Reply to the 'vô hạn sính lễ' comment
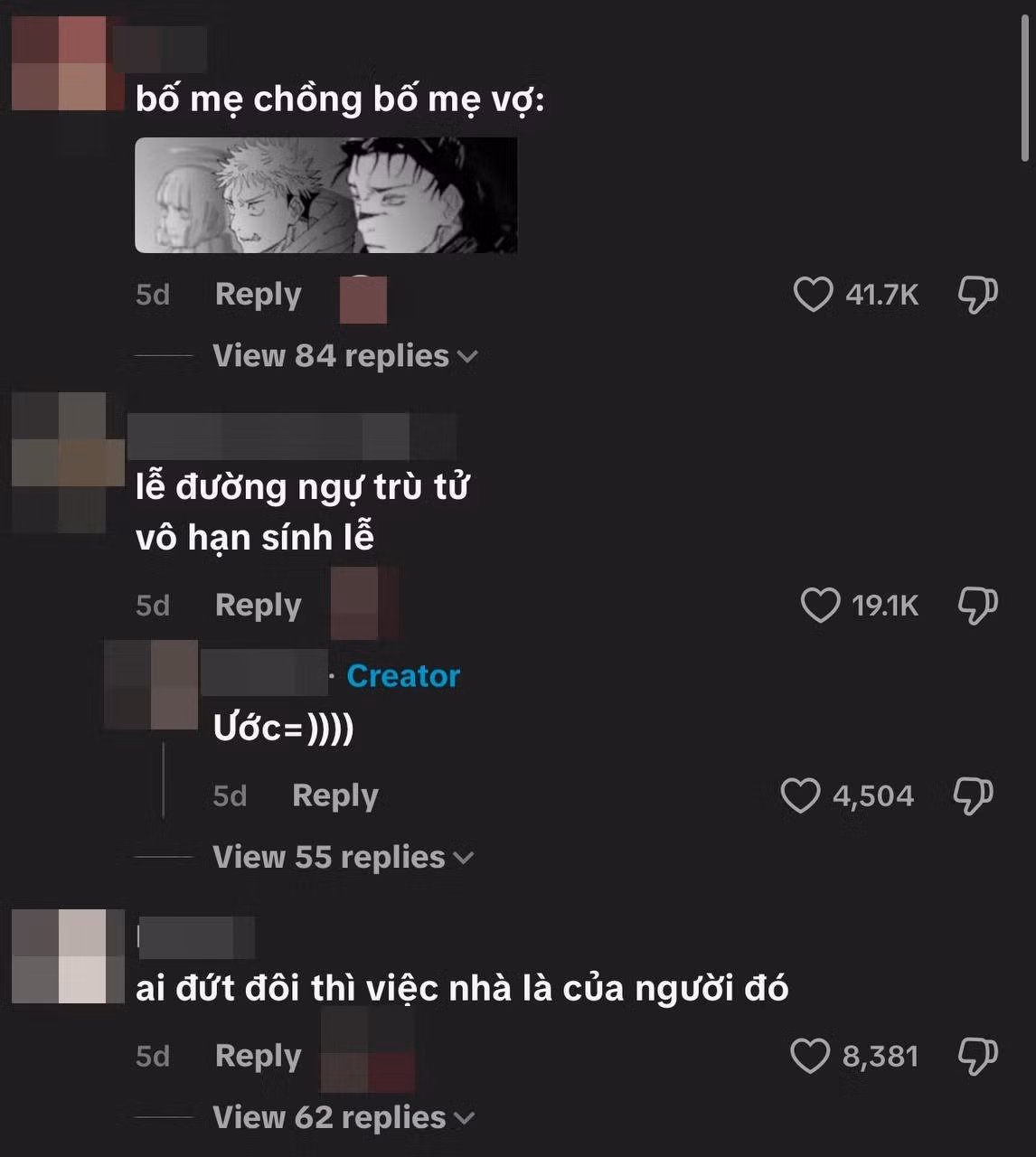Screen dimensions: 1036x1157 click(x=258, y=606)
